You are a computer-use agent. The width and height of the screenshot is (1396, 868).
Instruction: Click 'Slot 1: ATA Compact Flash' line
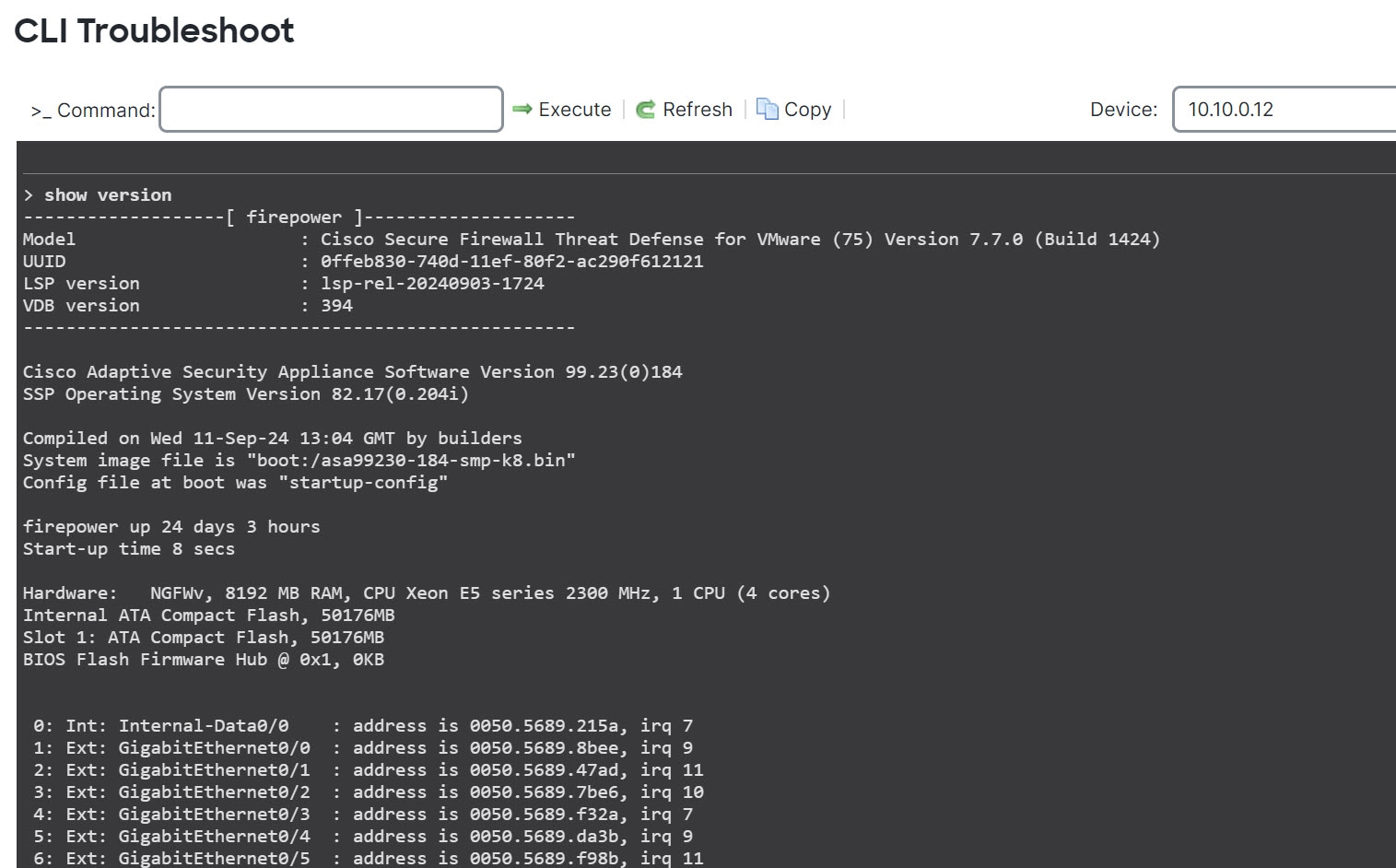[x=204, y=637]
